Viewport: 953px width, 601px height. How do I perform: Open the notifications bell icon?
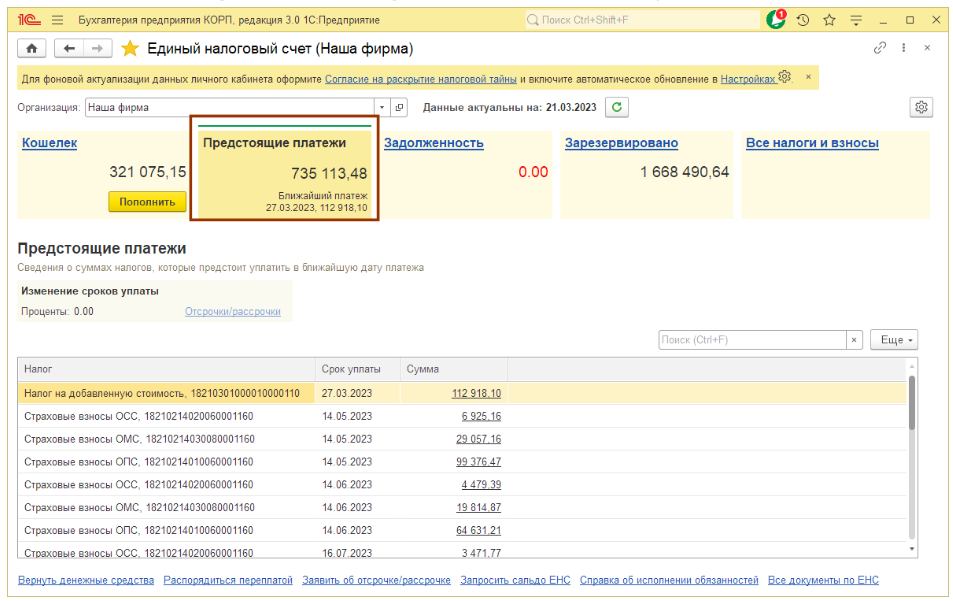tap(776, 20)
